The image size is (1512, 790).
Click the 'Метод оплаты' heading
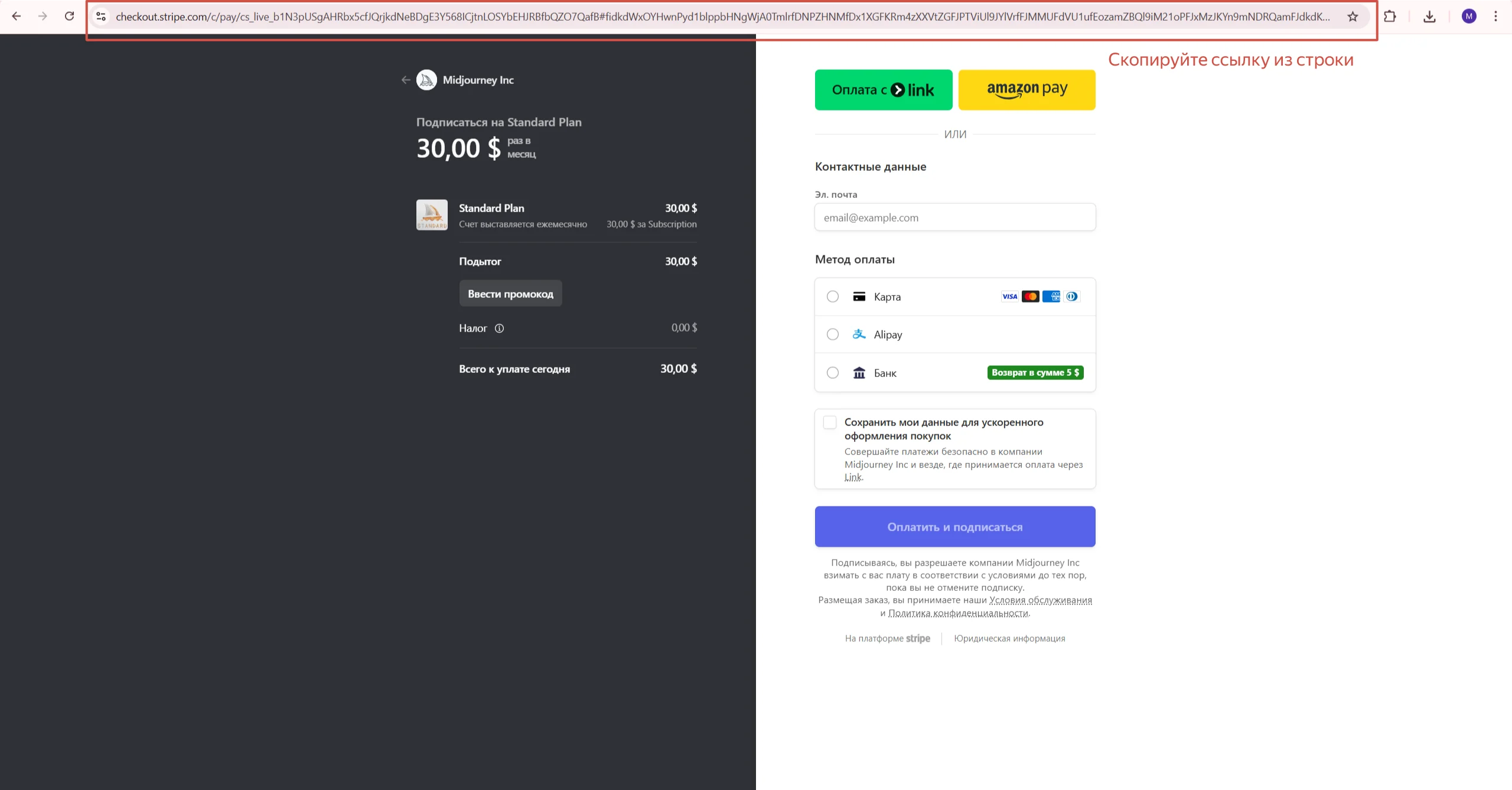click(855, 260)
